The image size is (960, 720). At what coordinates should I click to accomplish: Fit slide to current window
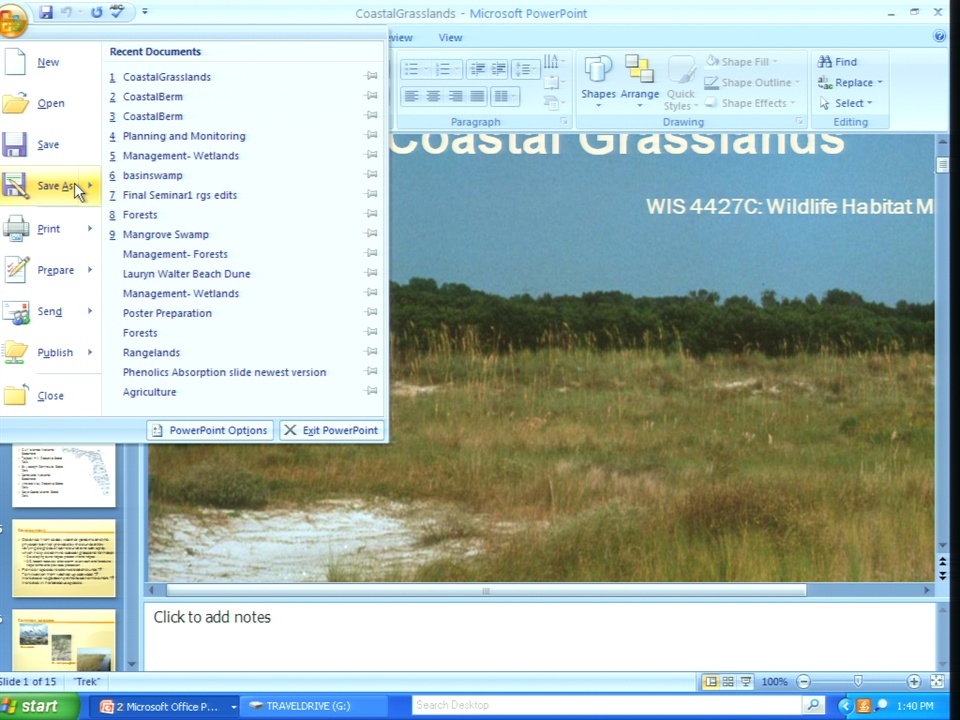[937, 681]
